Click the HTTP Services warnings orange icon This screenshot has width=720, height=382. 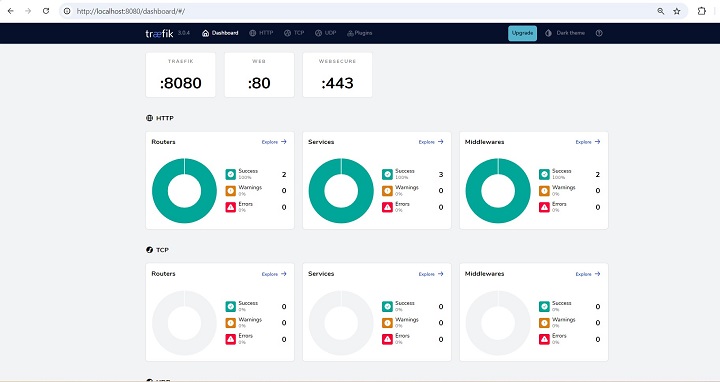pyautogui.click(x=388, y=191)
